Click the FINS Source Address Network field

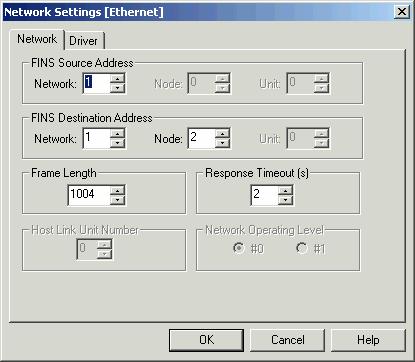coord(96,83)
